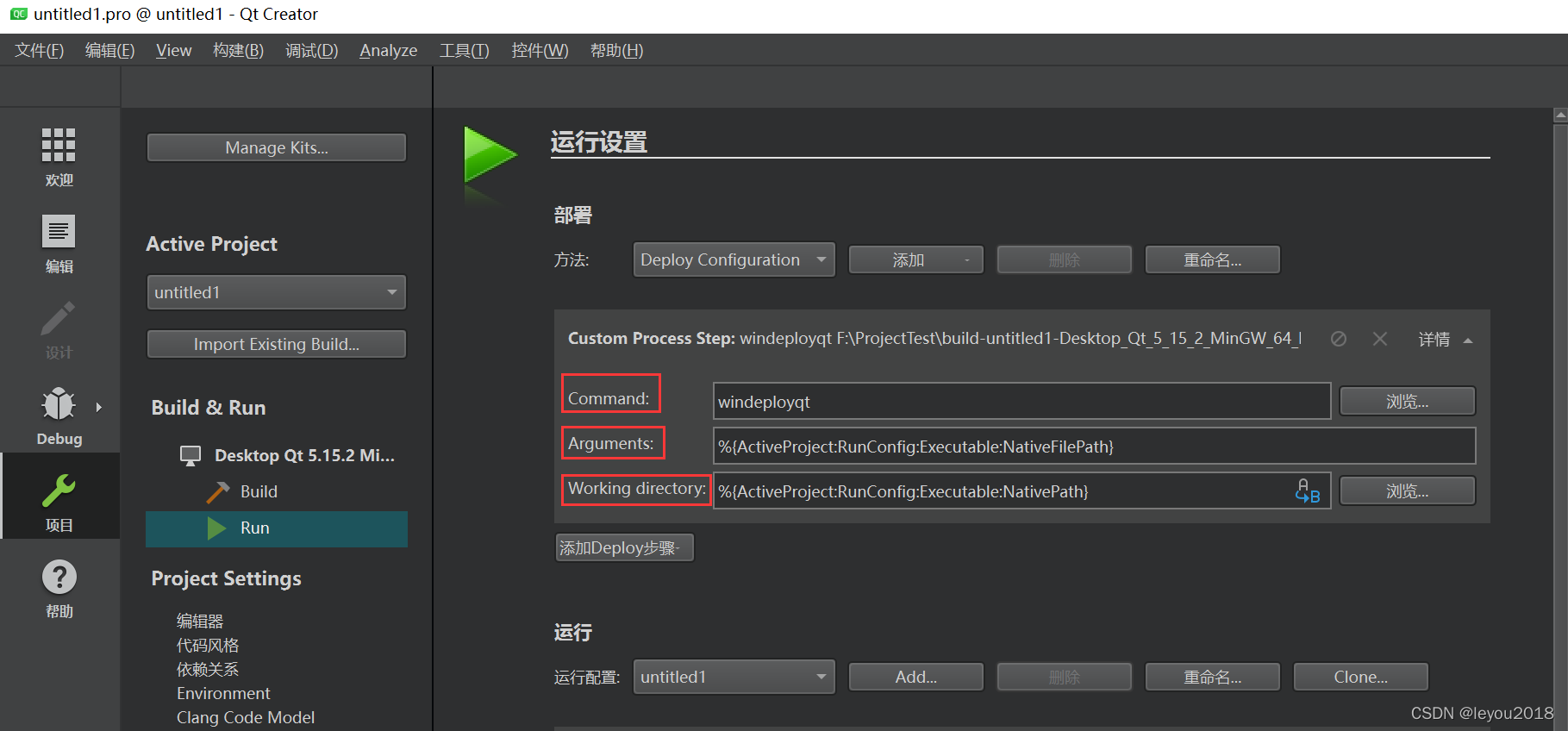1568x731 pixels.
Task: Open the View menu
Action: [x=173, y=50]
